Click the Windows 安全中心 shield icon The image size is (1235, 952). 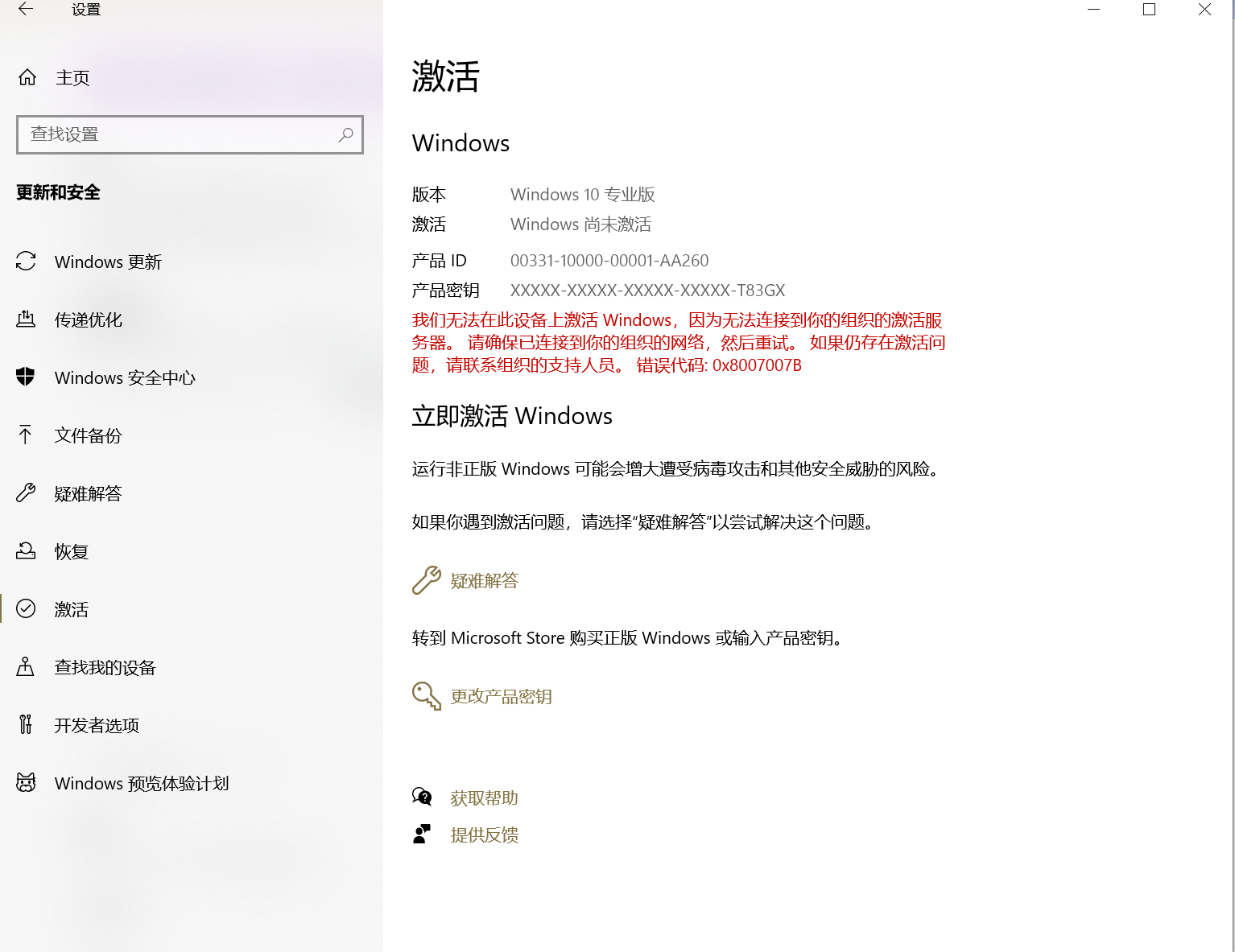coord(26,377)
